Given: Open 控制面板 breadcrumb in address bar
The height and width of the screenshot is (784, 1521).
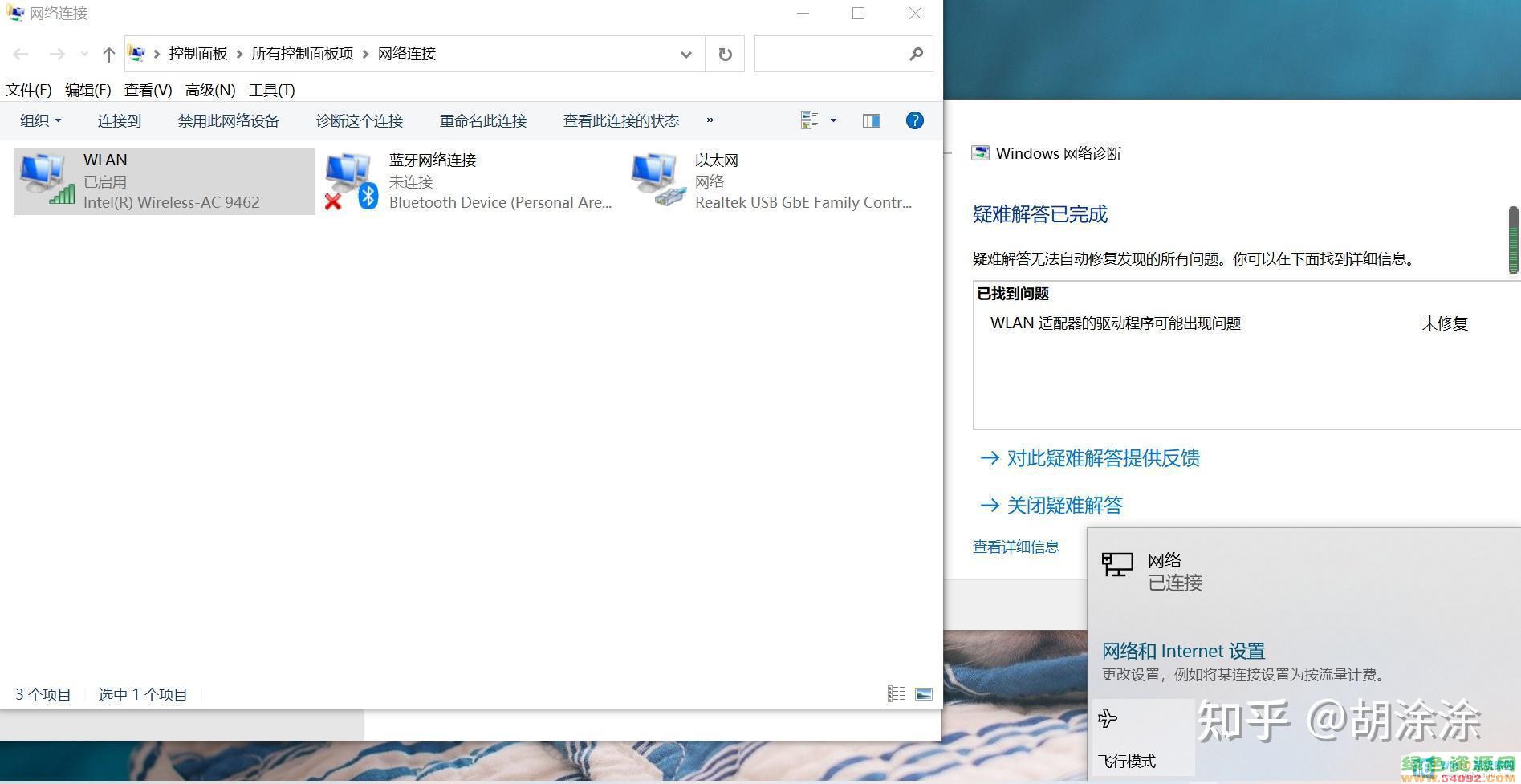Looking at the screenshot, I should 198,54.
